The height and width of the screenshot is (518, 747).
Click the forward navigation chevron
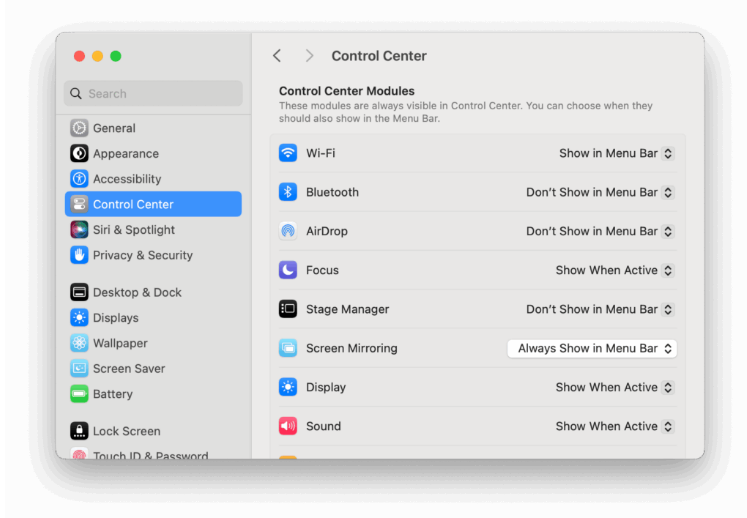[x=309, y=56]
